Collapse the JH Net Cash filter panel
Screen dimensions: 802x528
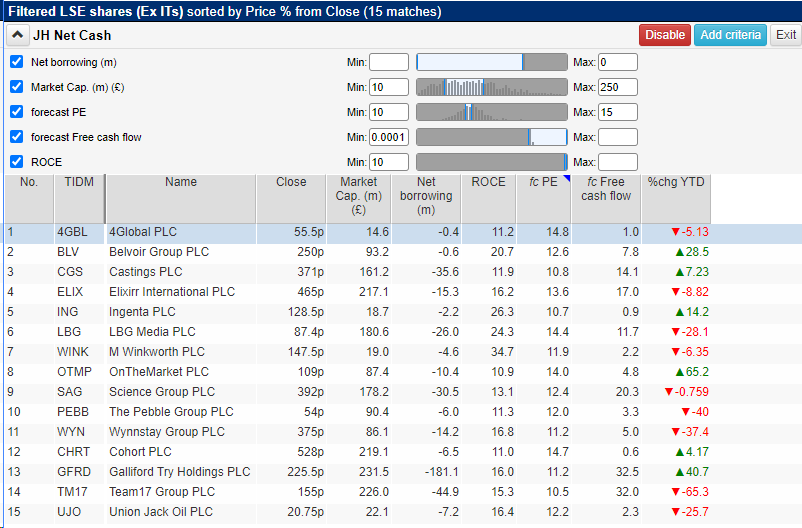(17, 35)
